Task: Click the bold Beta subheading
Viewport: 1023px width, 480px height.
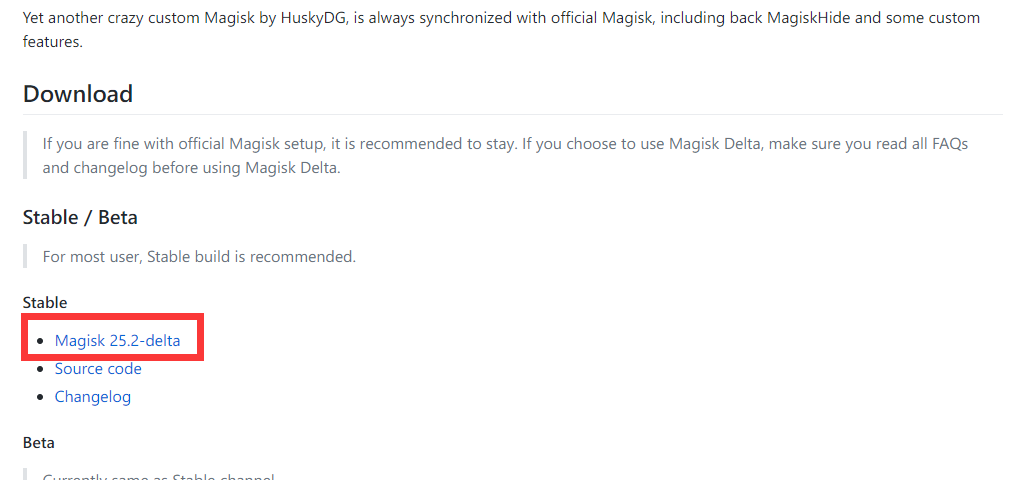Action: coord(39,442)
